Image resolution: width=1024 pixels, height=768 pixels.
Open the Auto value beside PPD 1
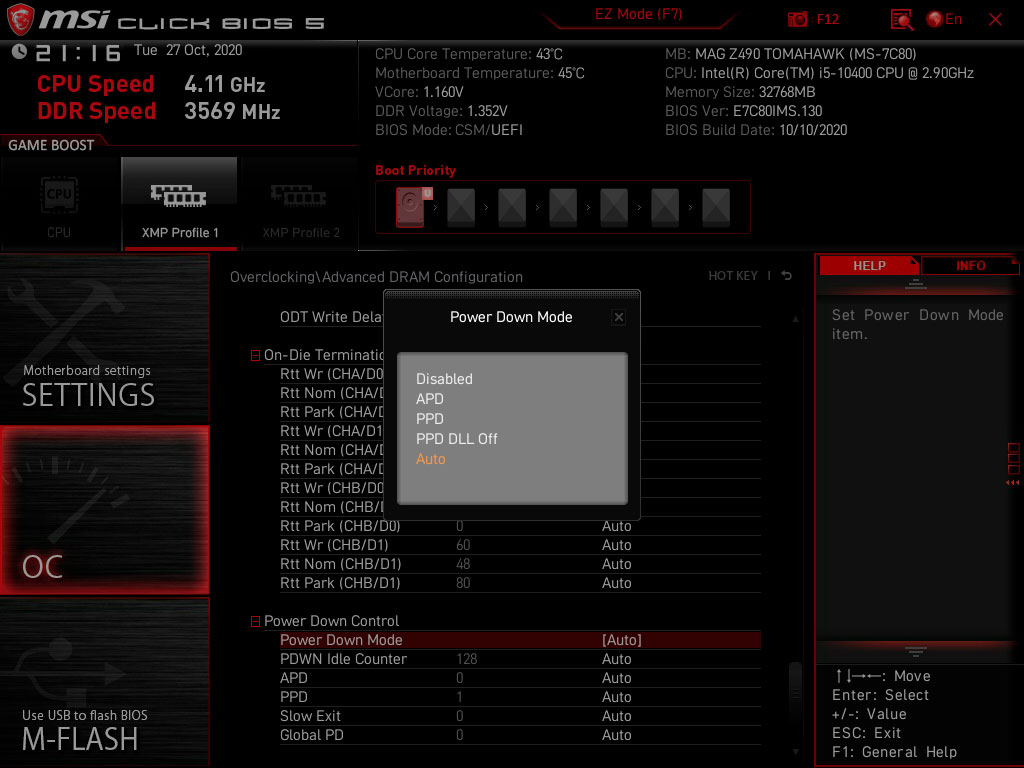pyautogui.click(x=616, y=697)
